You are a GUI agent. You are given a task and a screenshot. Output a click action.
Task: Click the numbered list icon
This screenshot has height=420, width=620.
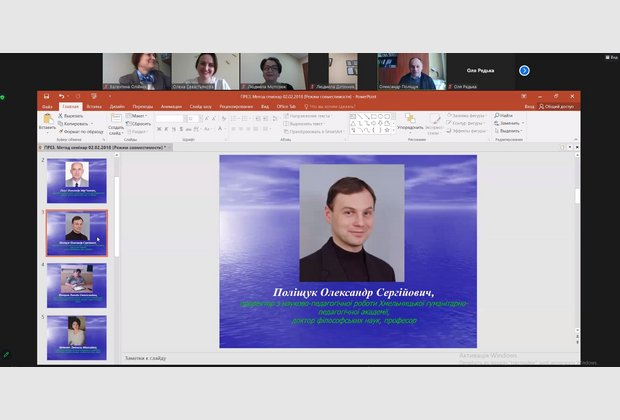[x=246, y=119]
